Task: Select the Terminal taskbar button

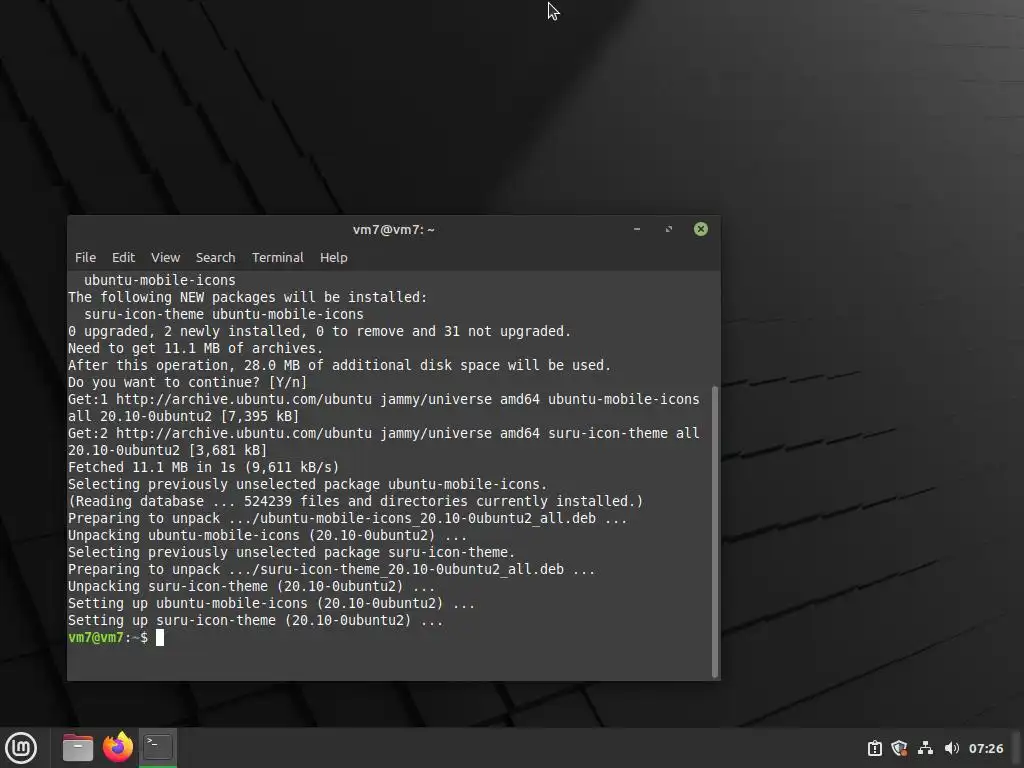Action: 158,747
